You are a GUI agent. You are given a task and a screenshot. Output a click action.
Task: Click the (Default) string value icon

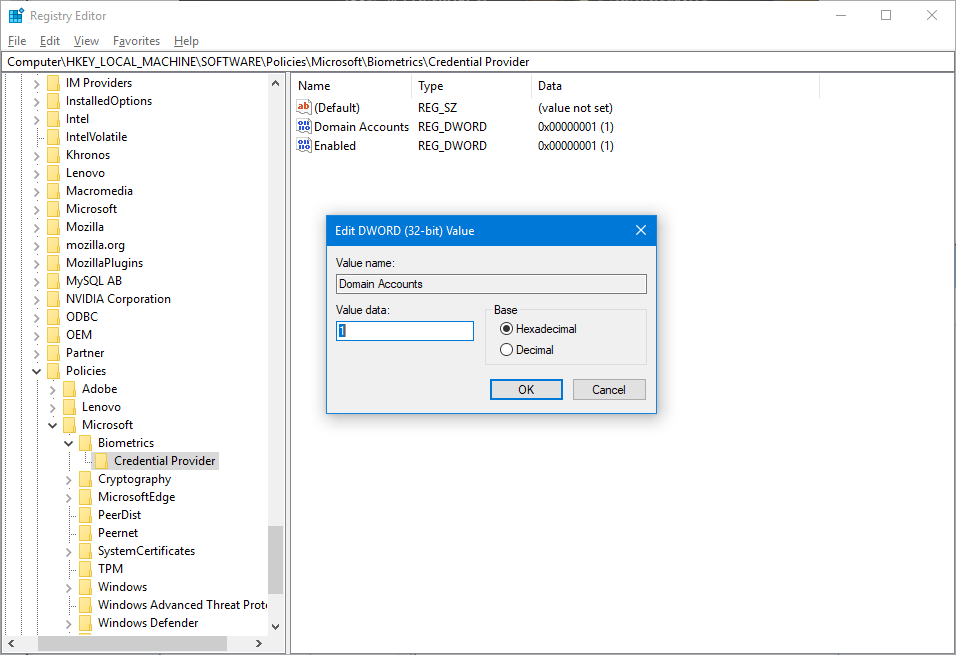[304, 107]
